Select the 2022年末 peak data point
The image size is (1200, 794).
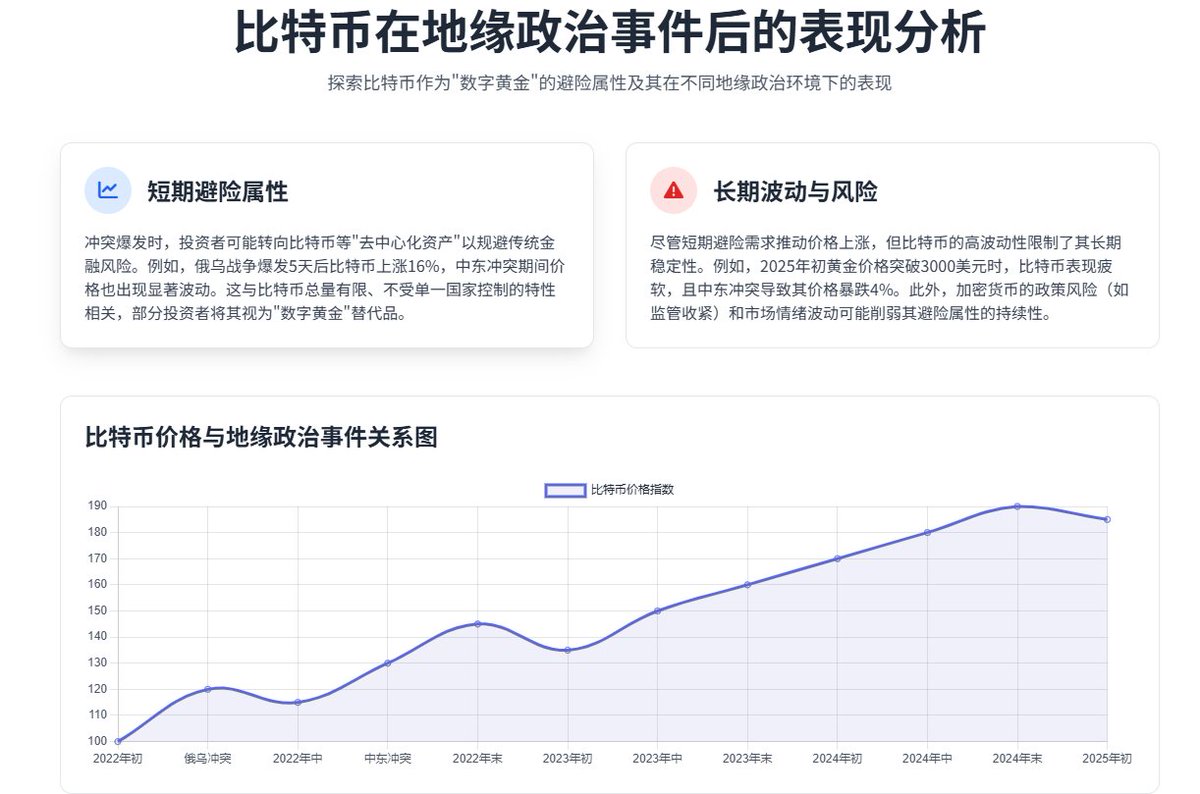tap(478, 624)
